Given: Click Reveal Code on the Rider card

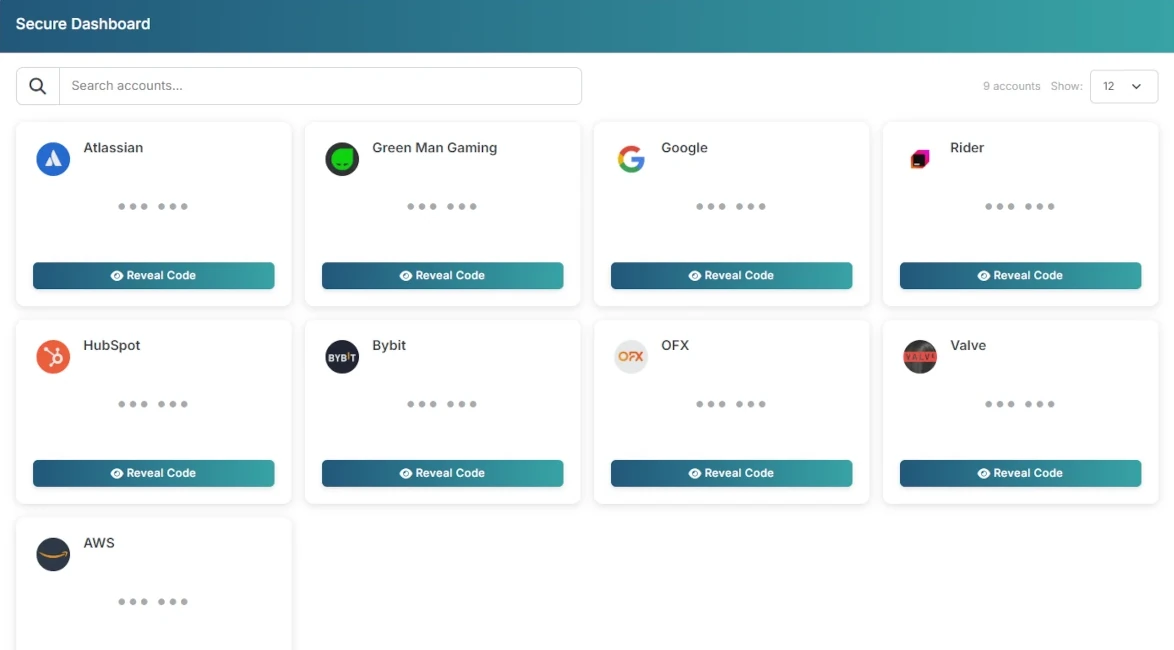Looking at the screenshot, I should tap(1020, 275).
